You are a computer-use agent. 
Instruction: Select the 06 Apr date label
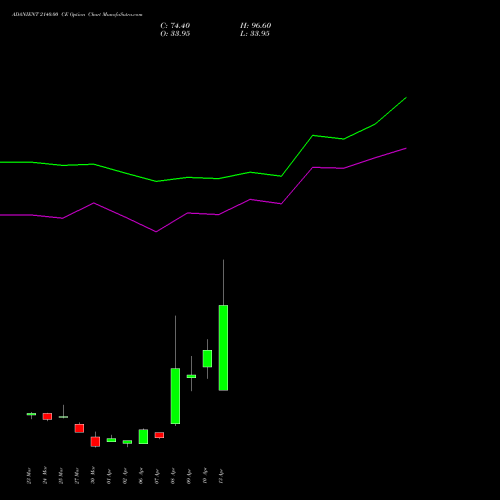pos(141,476)
